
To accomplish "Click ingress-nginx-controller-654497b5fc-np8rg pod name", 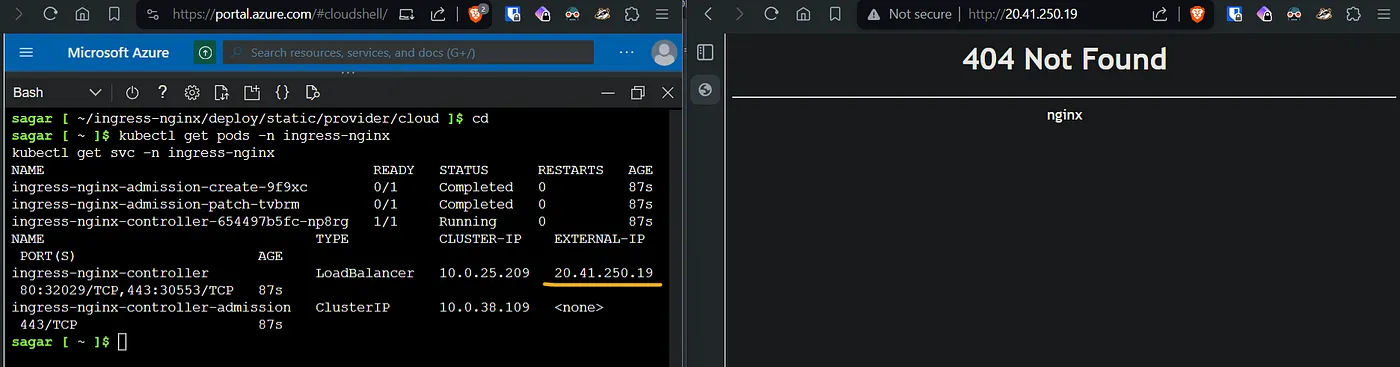I will [180, 221].
